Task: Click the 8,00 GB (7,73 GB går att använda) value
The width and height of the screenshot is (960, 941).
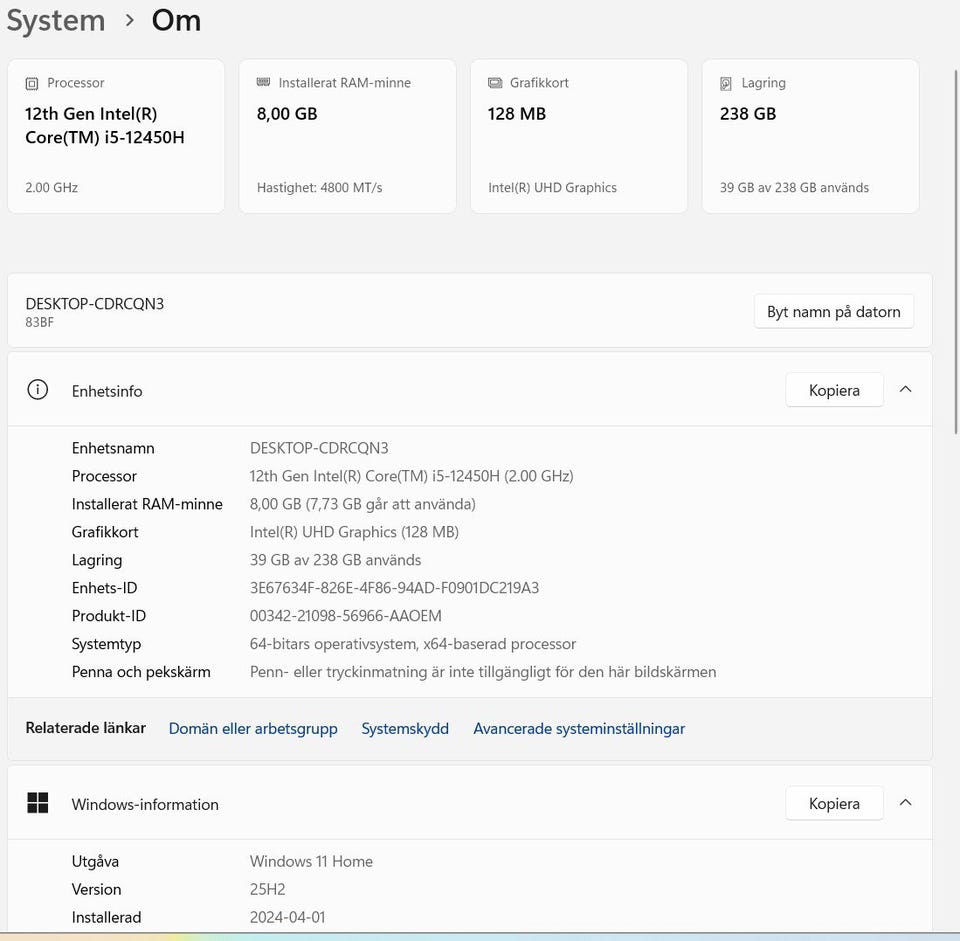Action: click(362, 504)
